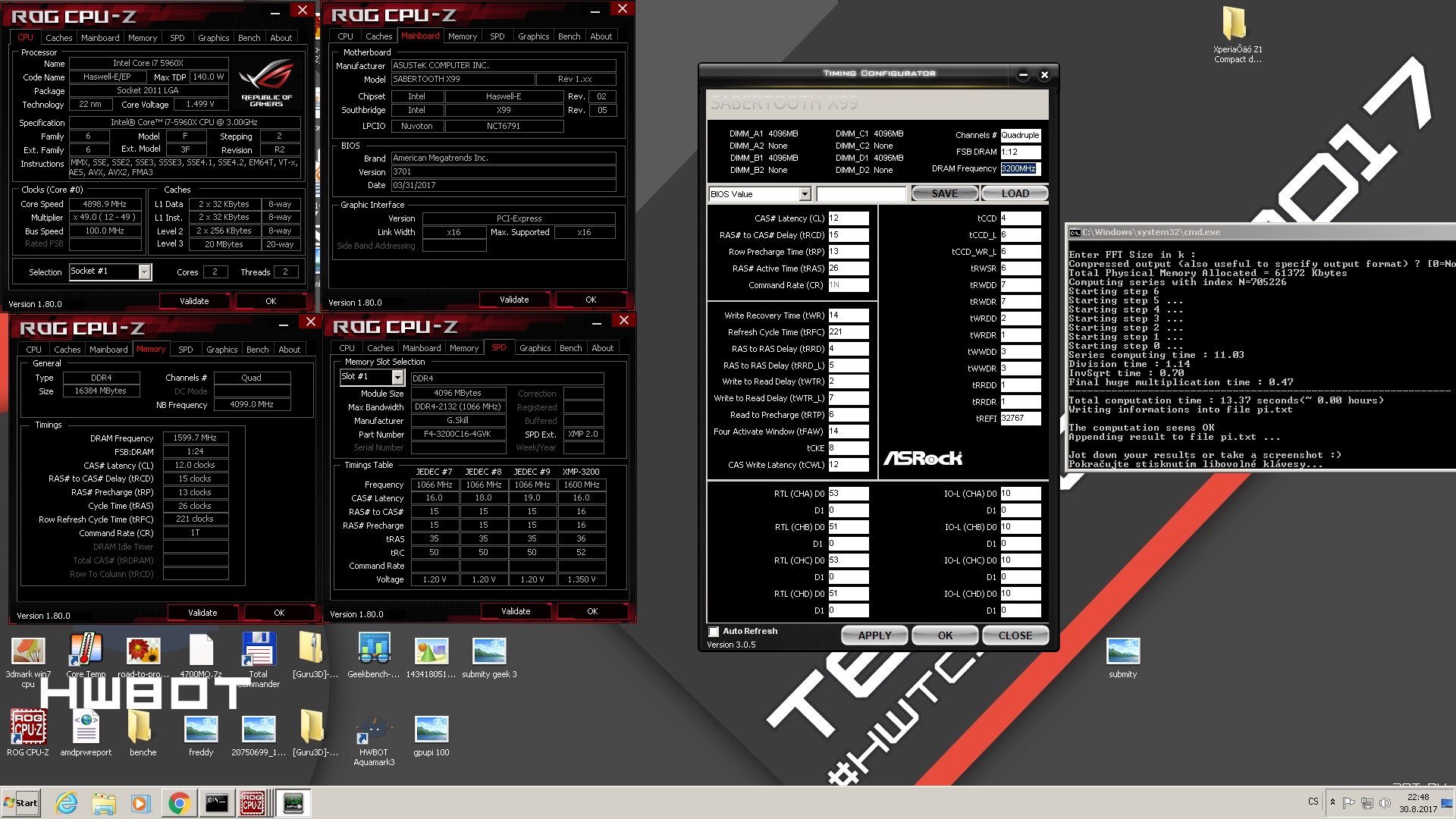Launch ROG CPU-Z desktop shortcut
The width and height of the screenshot is (1456, 819).
pos(28,733)
